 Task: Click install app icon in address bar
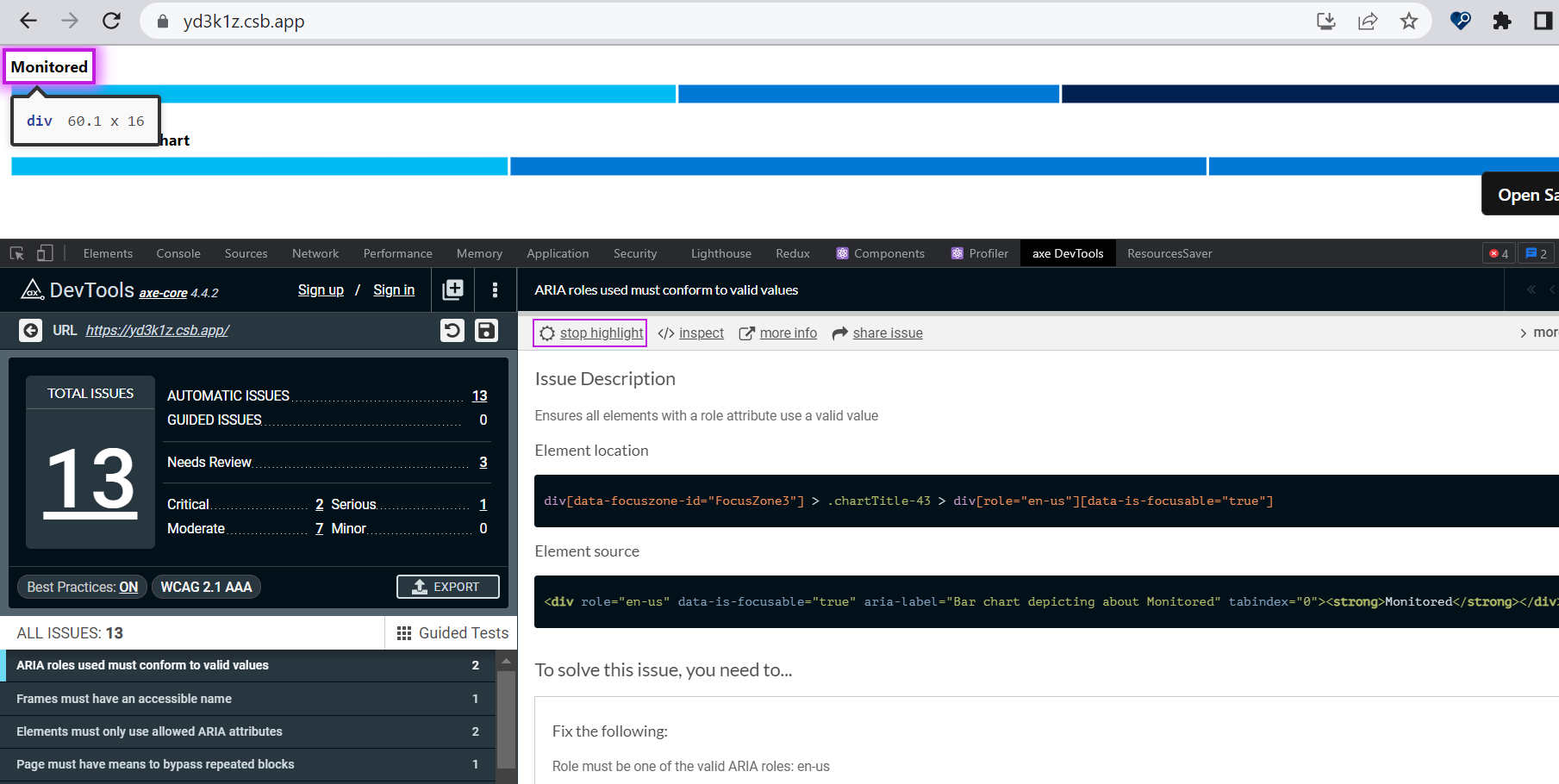pyautogui.click(x=1326, y=21)
